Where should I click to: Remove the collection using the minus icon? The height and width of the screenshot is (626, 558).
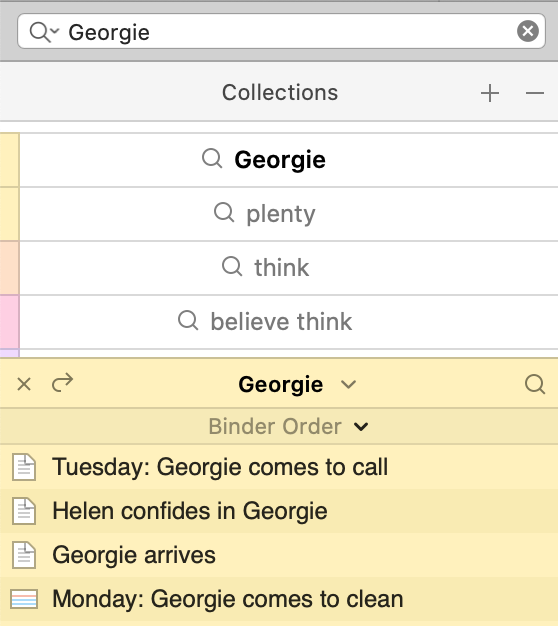point(534,93)
